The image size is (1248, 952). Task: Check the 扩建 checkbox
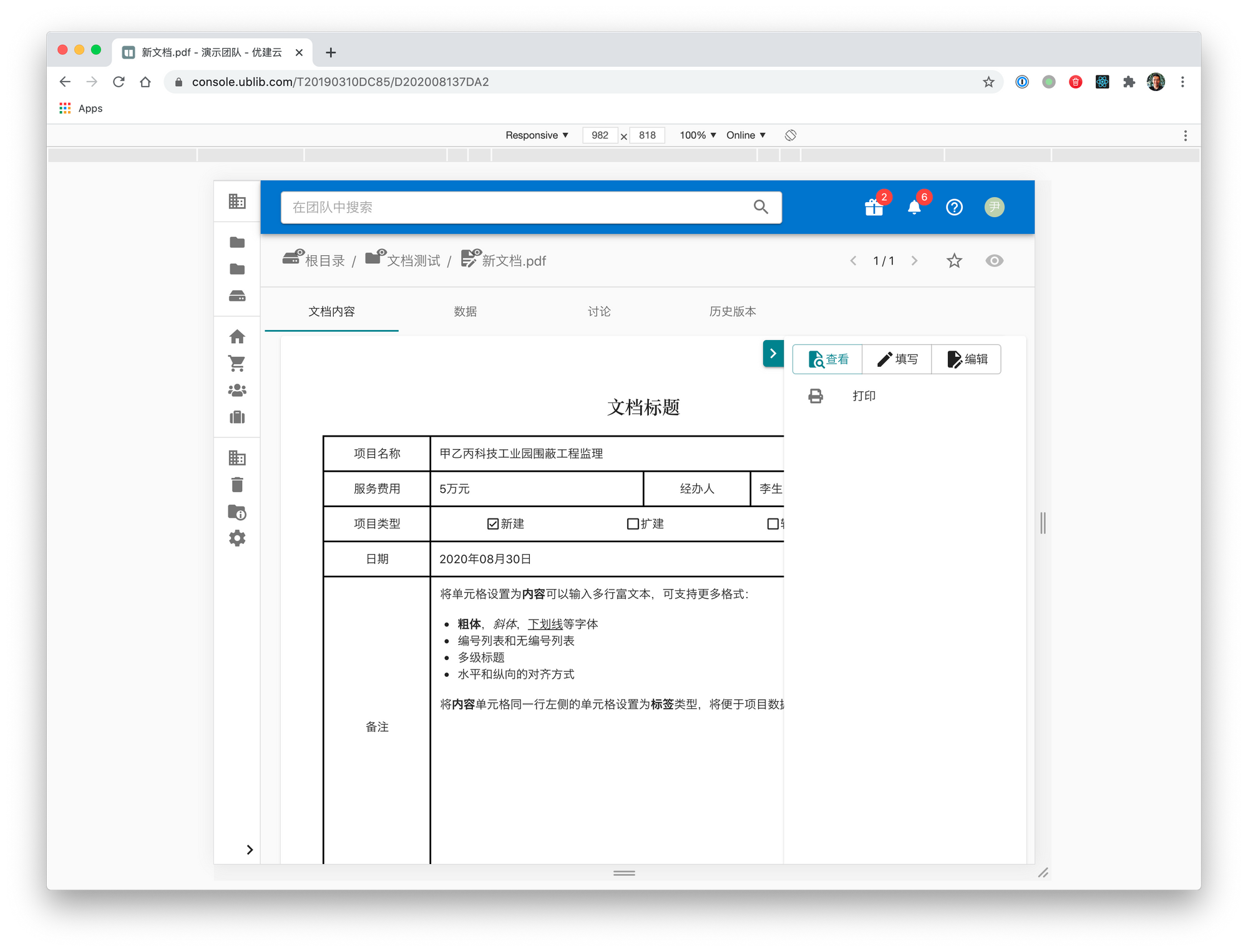tap(633, 524)
